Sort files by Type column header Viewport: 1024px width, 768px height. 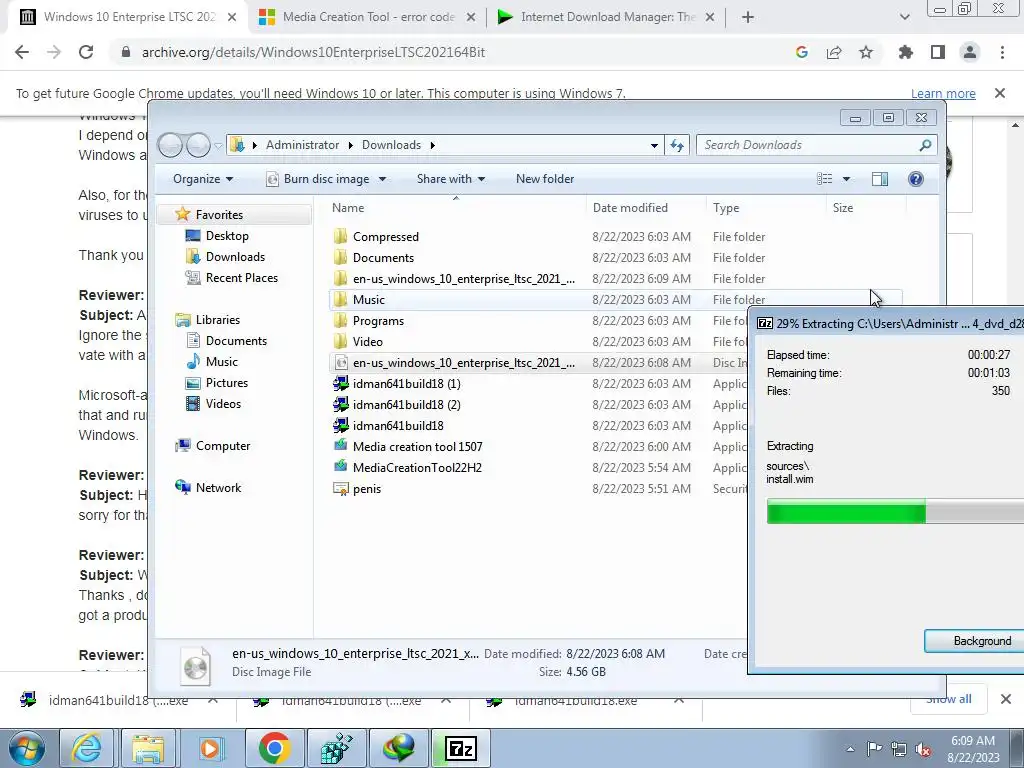point(726,208)
